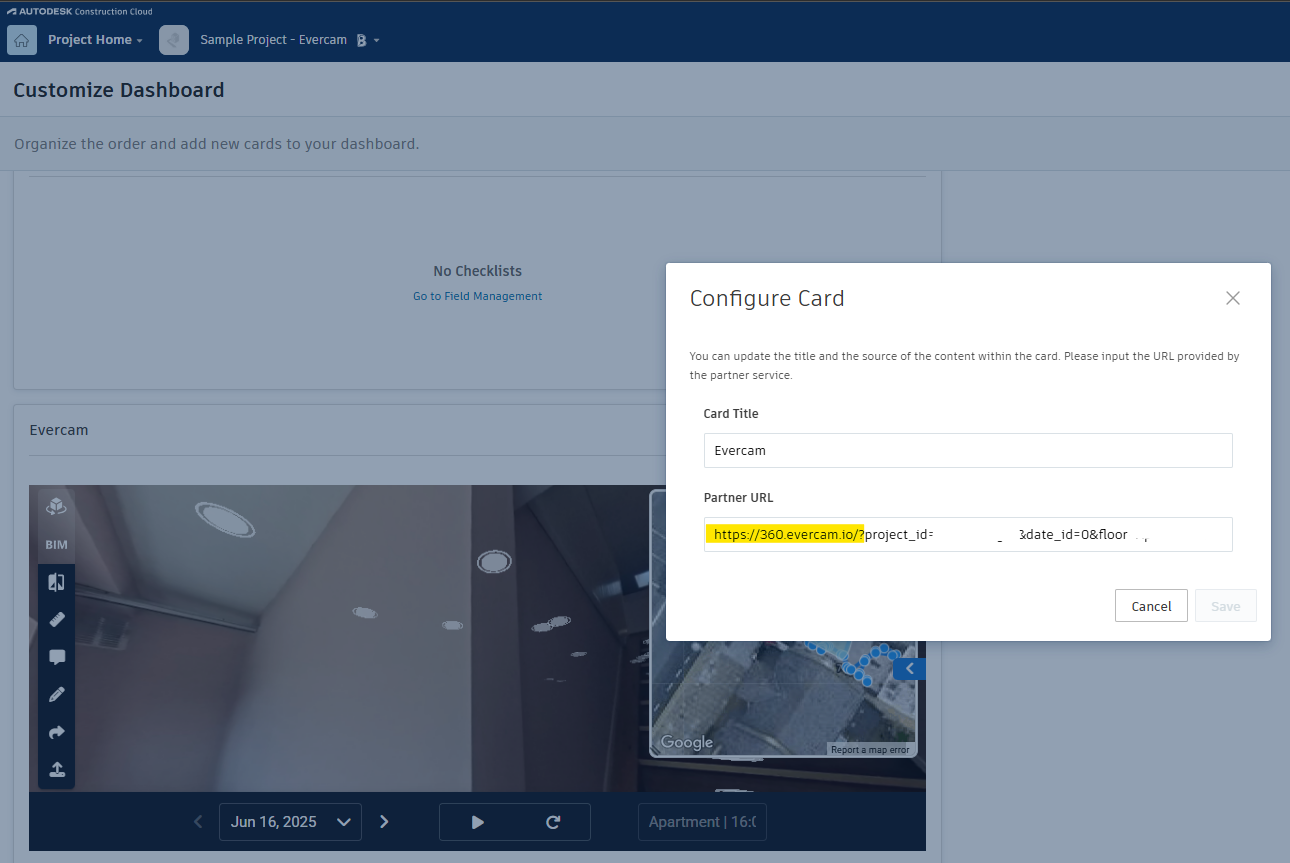The width and height of the screenshot is (1290, 863).
Task: Open the Apartment floor selector
Action: (x=702, y=822)
